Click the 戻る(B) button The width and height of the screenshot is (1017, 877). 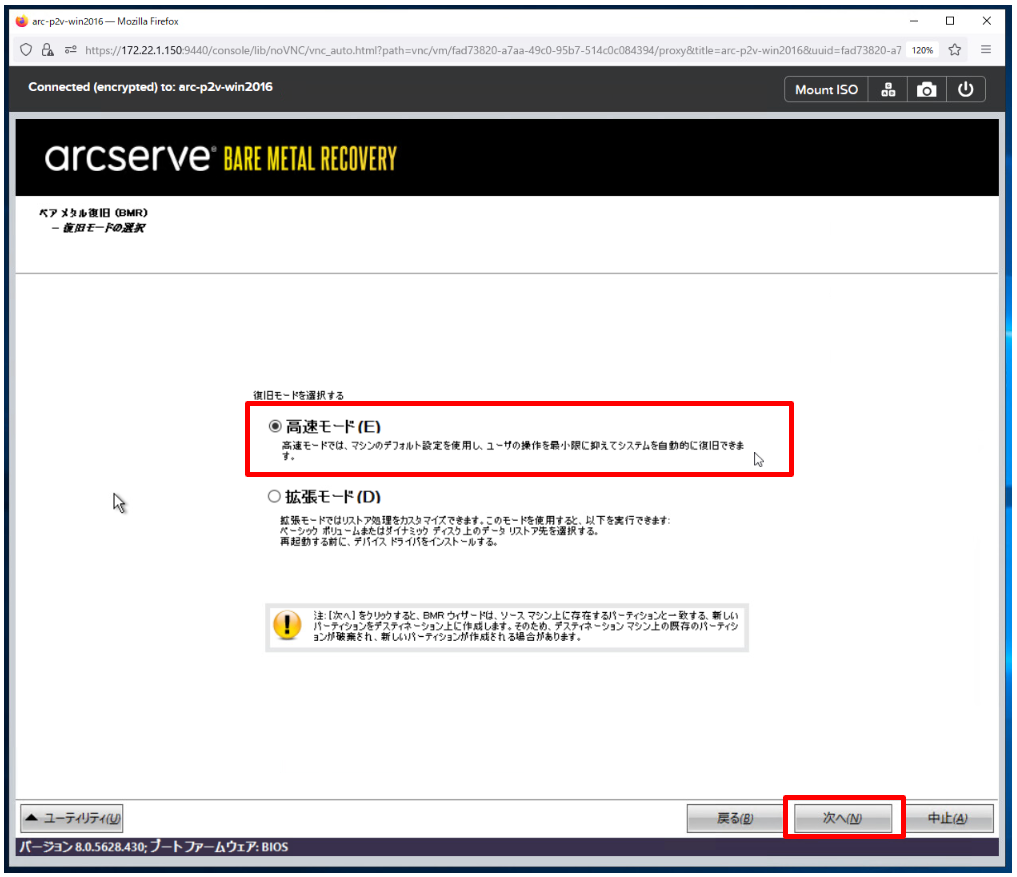(734, 818)
